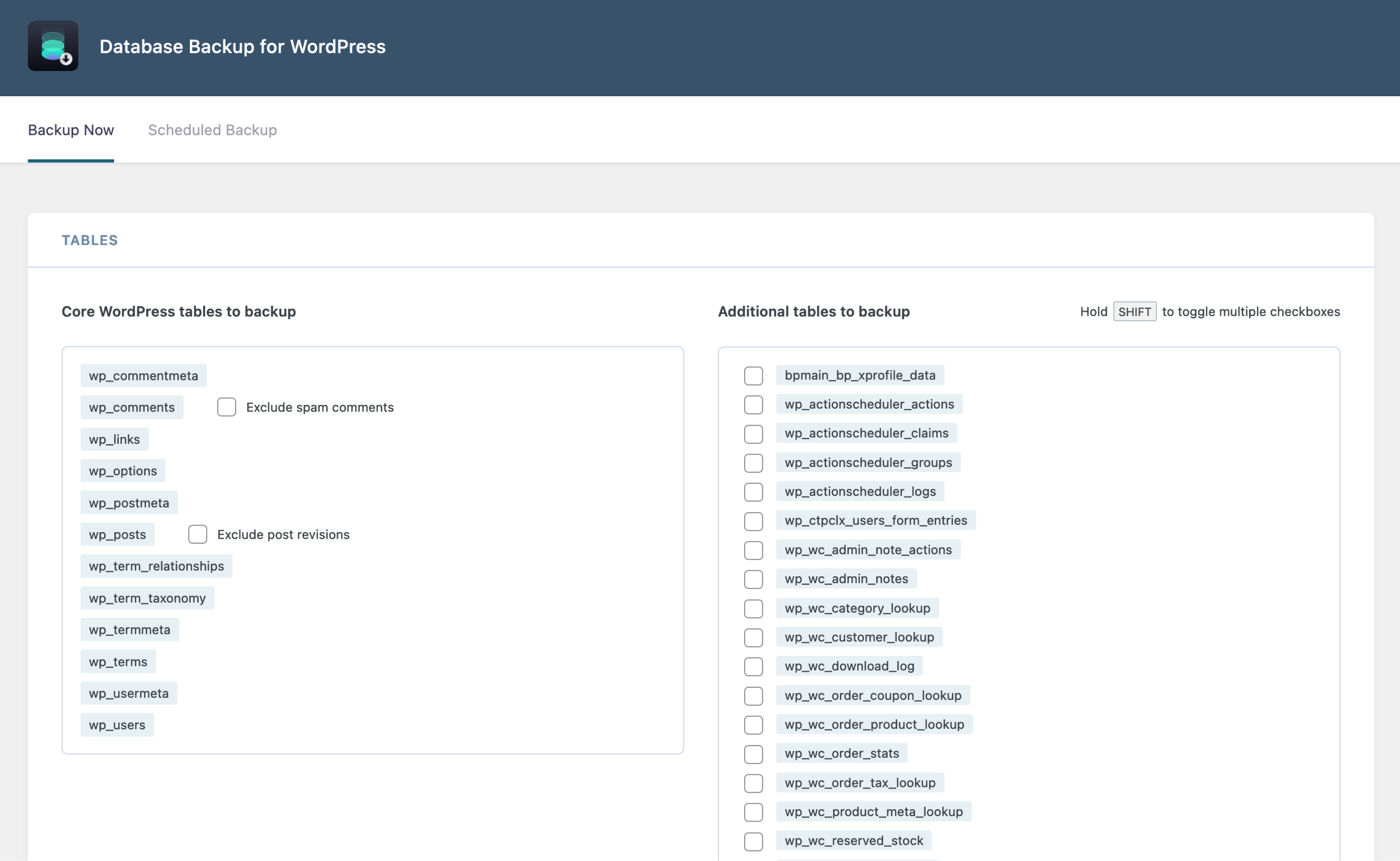
Task: Click the wp_actionscheduler_actions label
Action: (869, 404)
